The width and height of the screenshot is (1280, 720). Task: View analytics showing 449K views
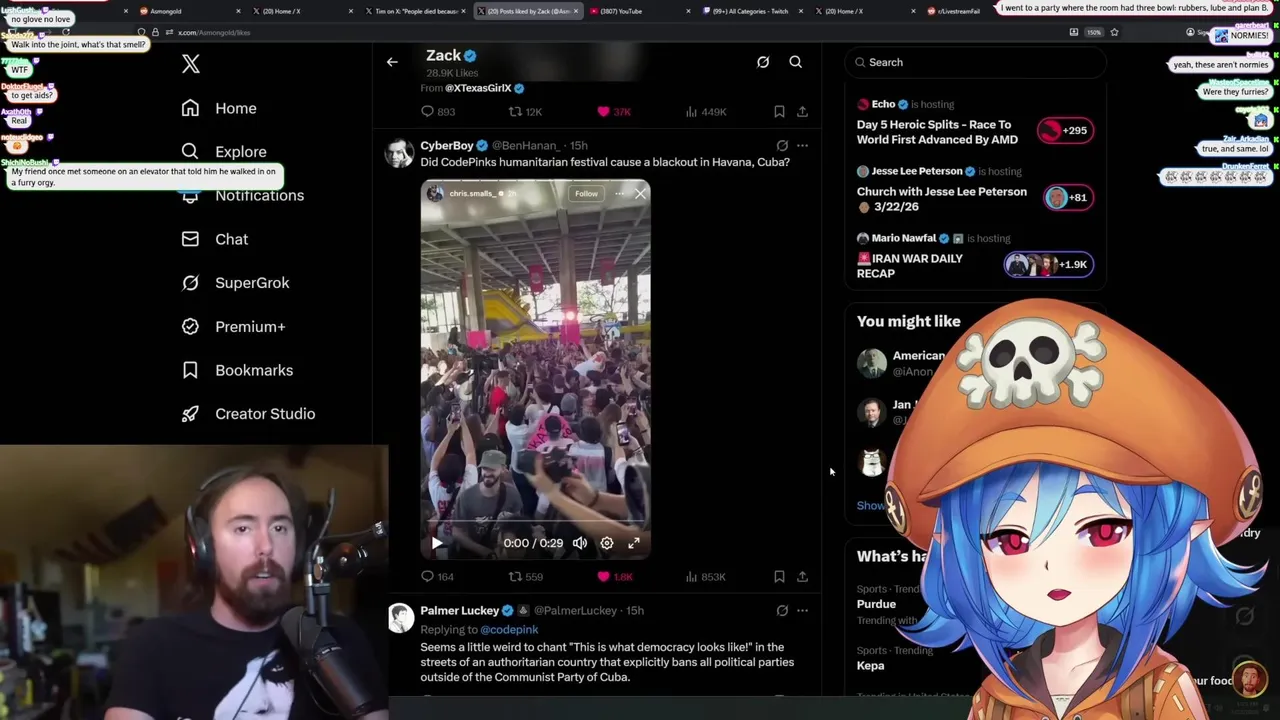(706, 112)
